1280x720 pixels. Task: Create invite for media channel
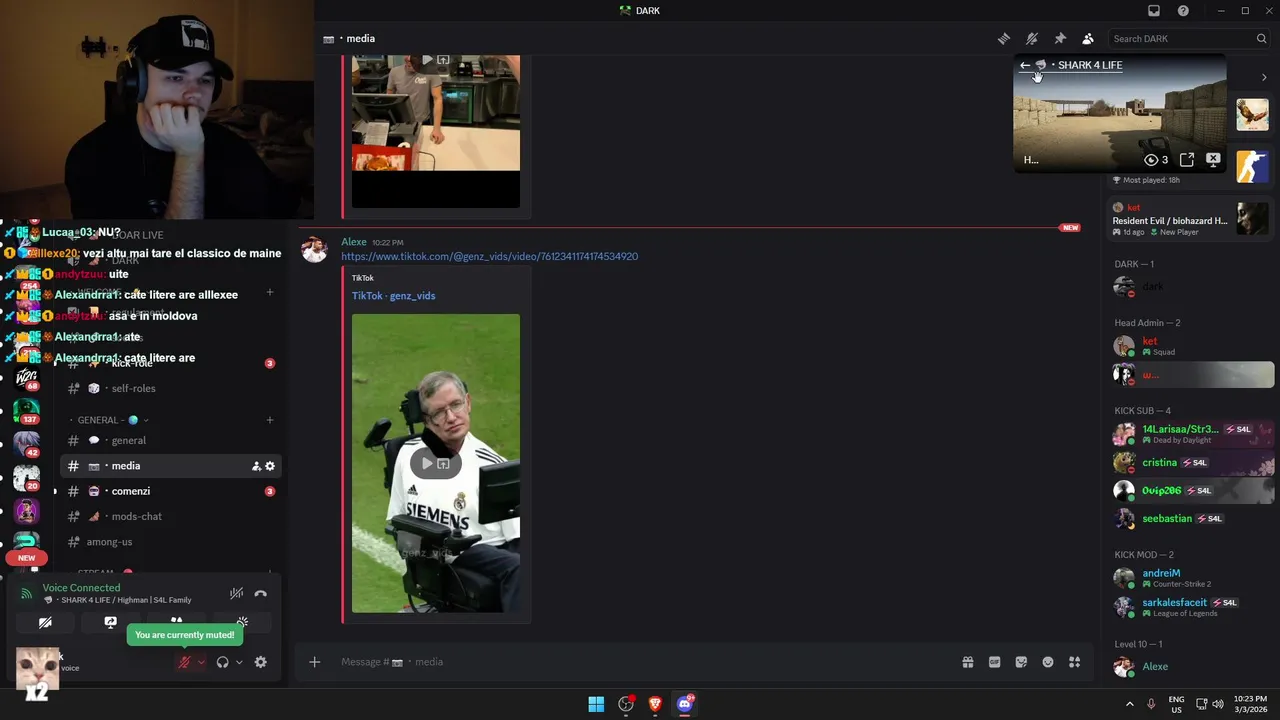click(x=256, y=466)
